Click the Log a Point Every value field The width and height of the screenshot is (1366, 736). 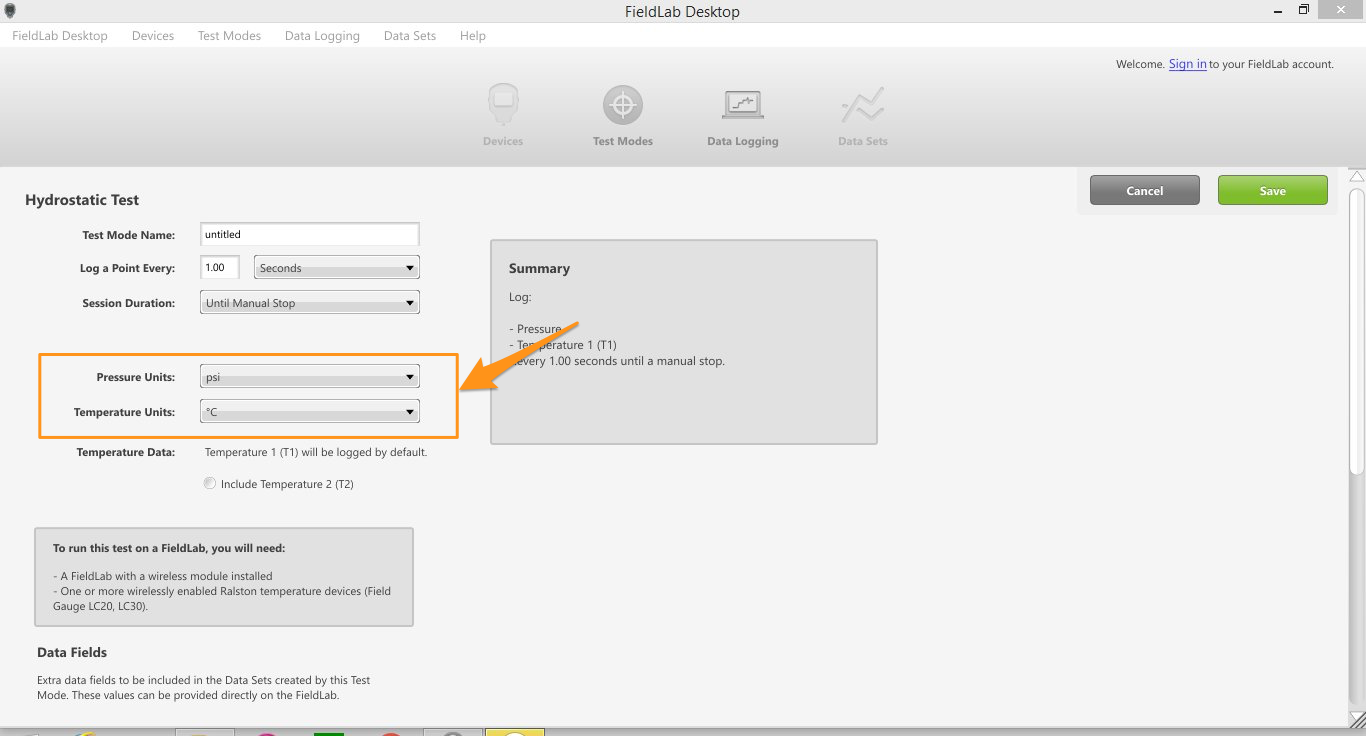click(x=220, y=267)
